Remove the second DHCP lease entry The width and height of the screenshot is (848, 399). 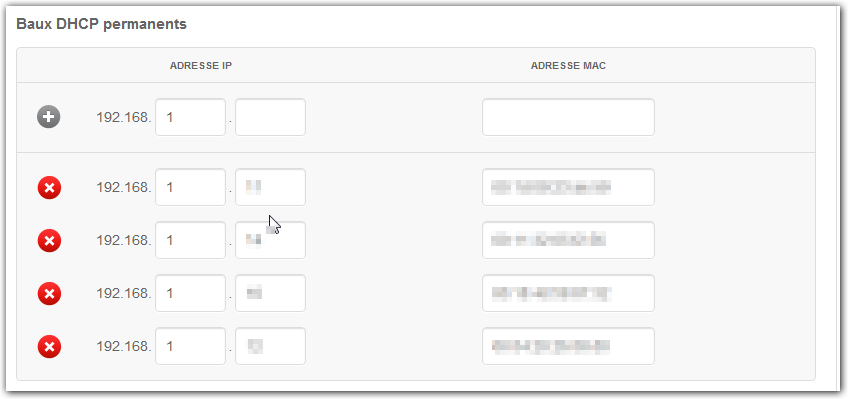pyautogui.click(x=49, y=241)
